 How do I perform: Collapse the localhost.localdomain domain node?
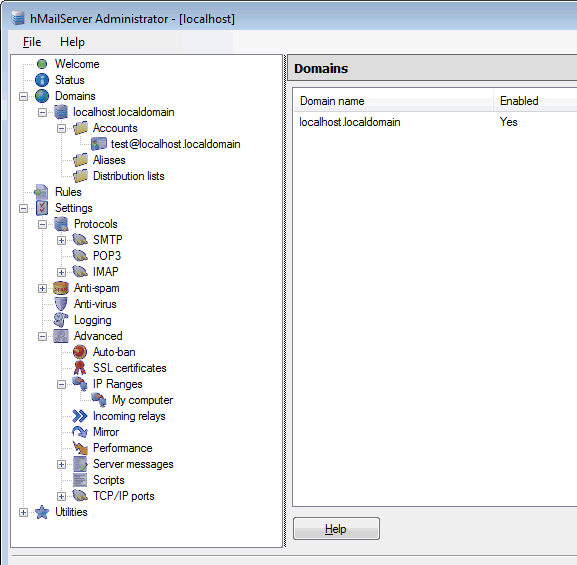(x=42, y=112)
